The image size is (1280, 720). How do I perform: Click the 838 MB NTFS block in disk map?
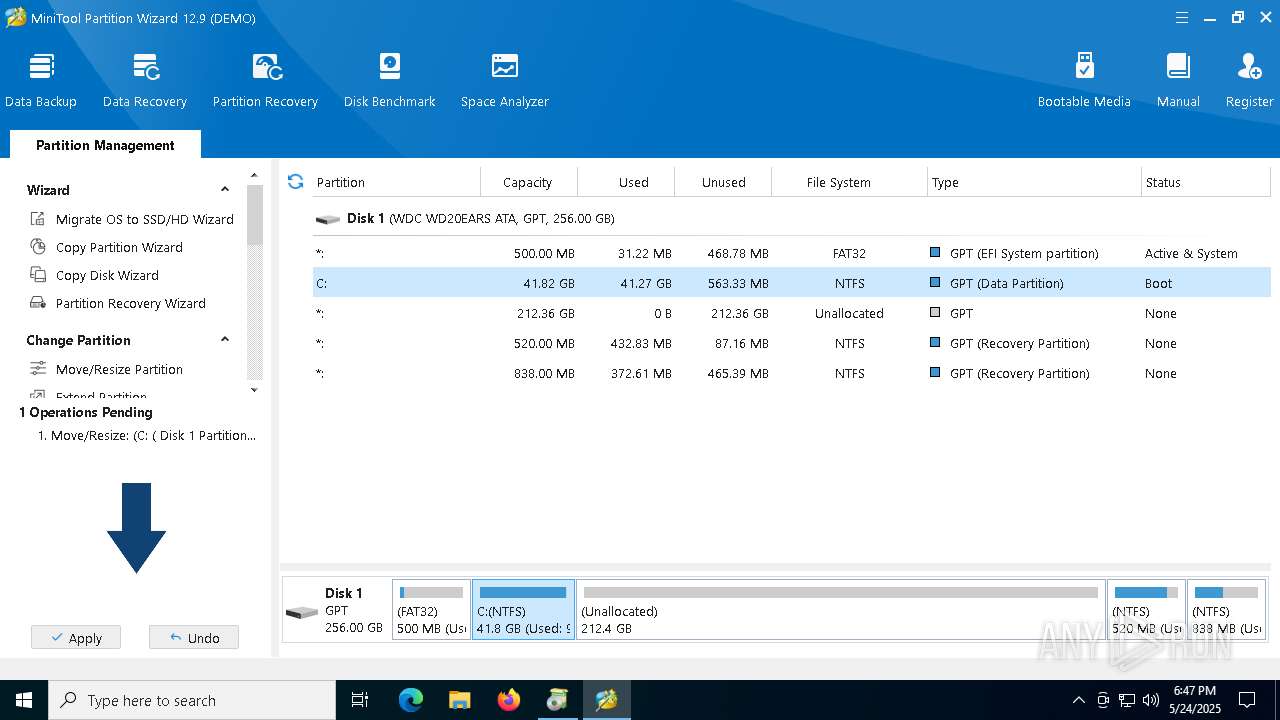(x=1227, y=610)
